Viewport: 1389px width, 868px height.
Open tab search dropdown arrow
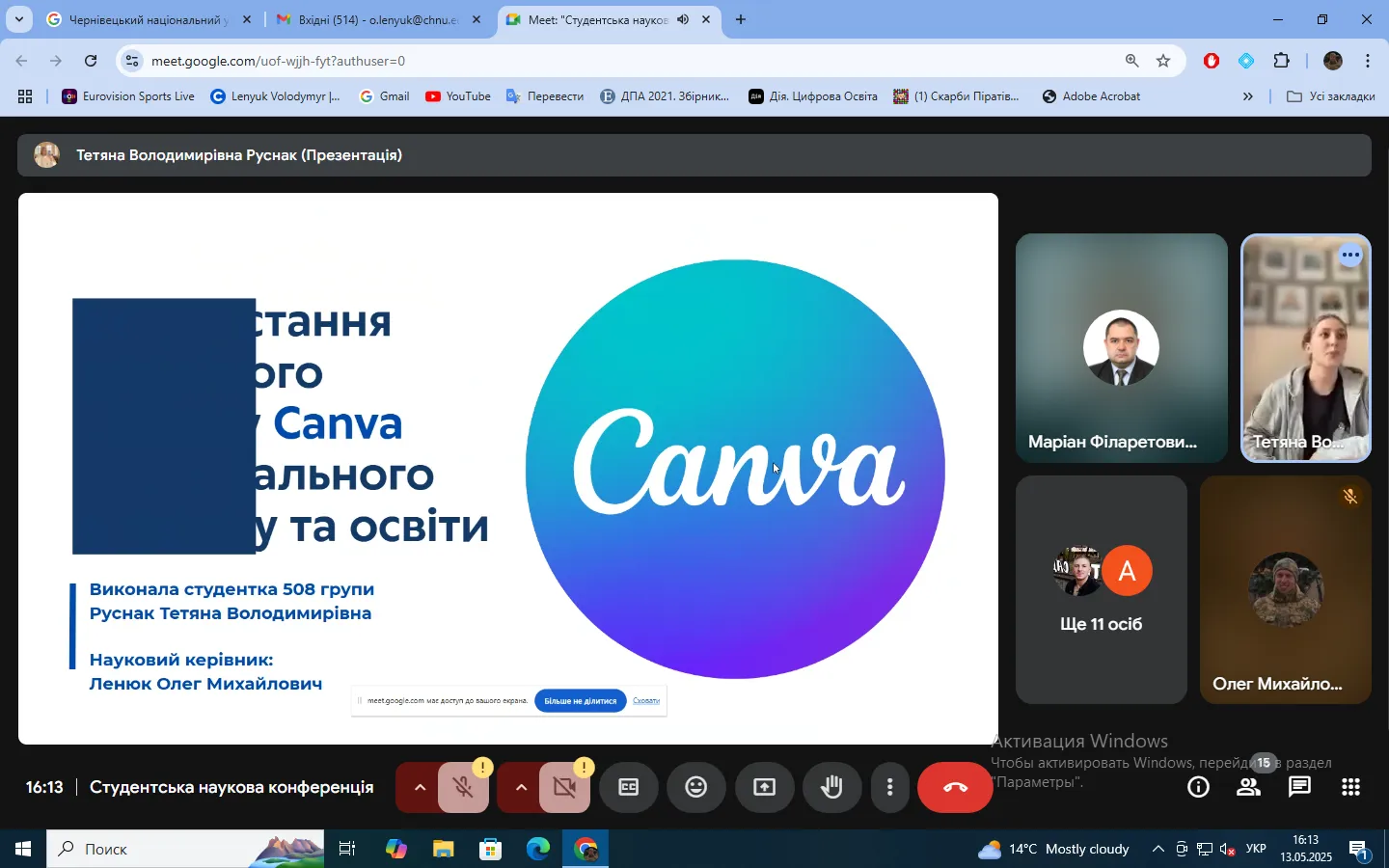point(18,19)
